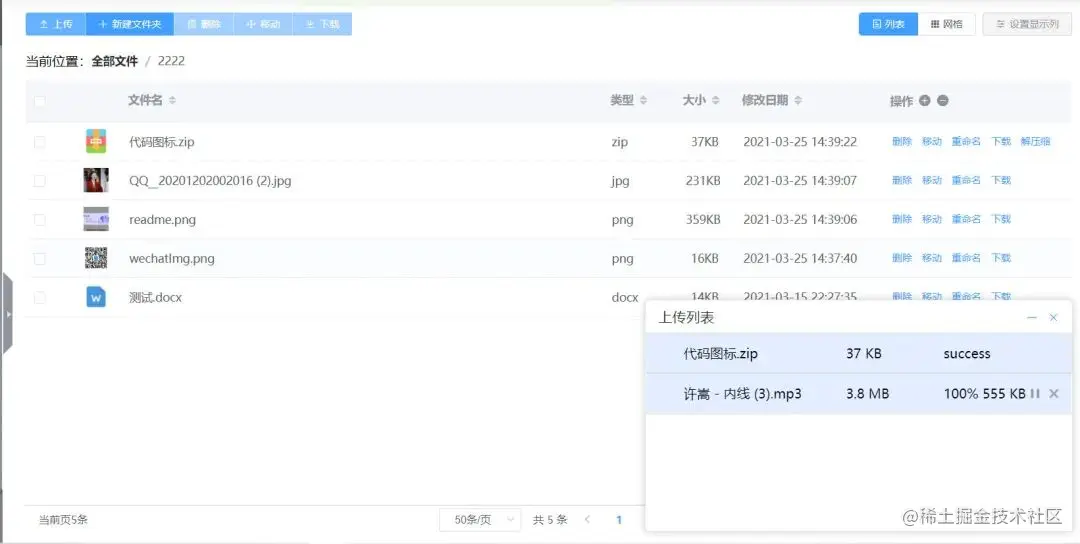Delete wechatImg.png via 删除 link

(x=902, y=258)
